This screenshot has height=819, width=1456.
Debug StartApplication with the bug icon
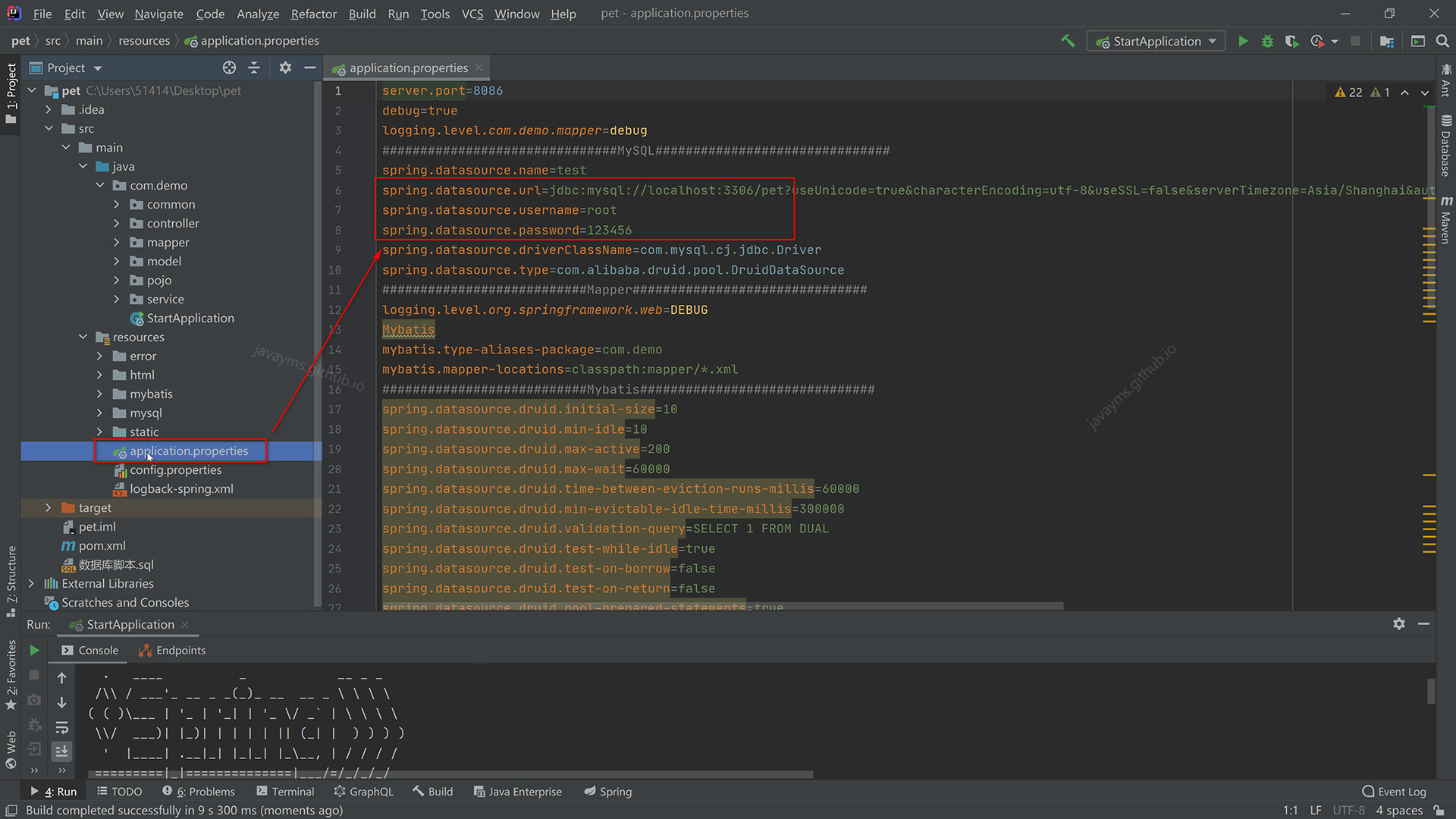coord(1267,41)
